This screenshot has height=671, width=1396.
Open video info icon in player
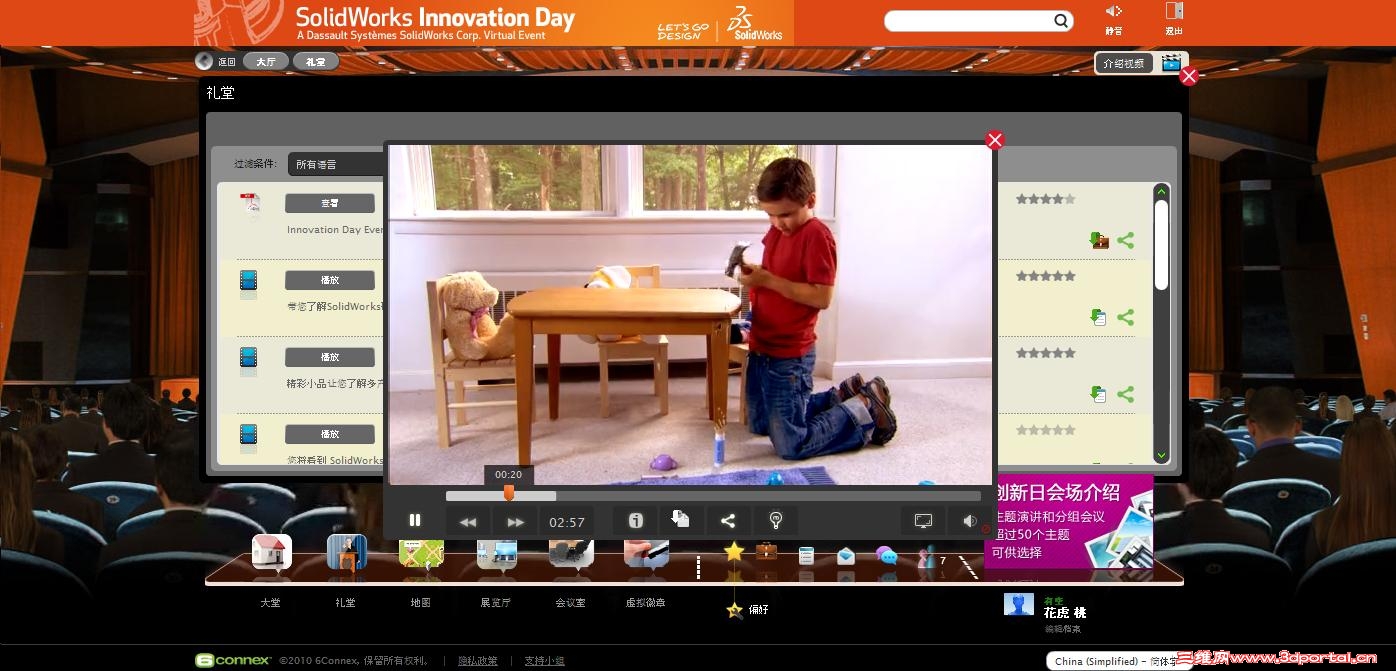[635, 521]
